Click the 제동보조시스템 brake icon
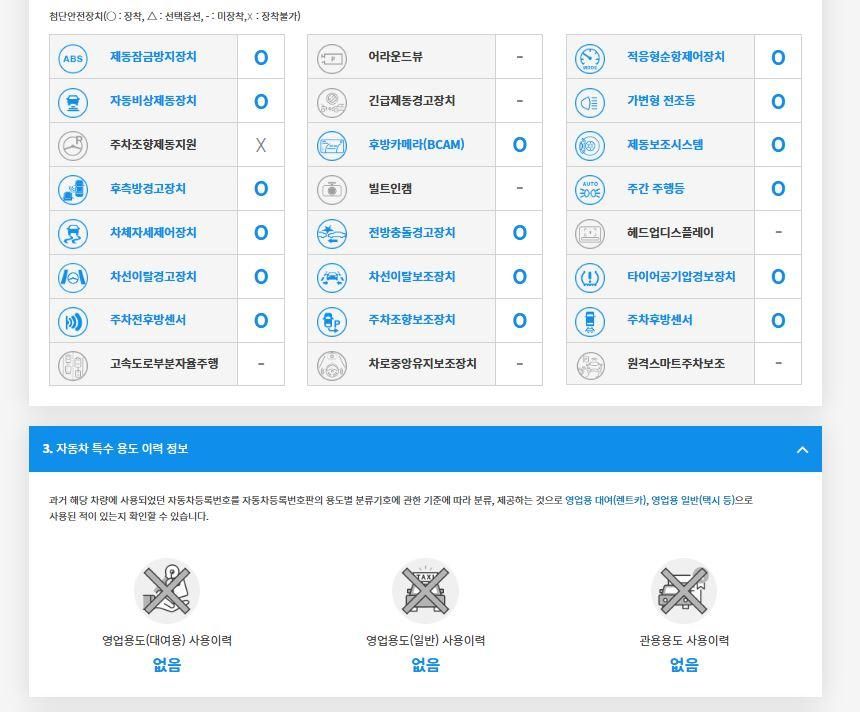 click(x=590, y=146)
